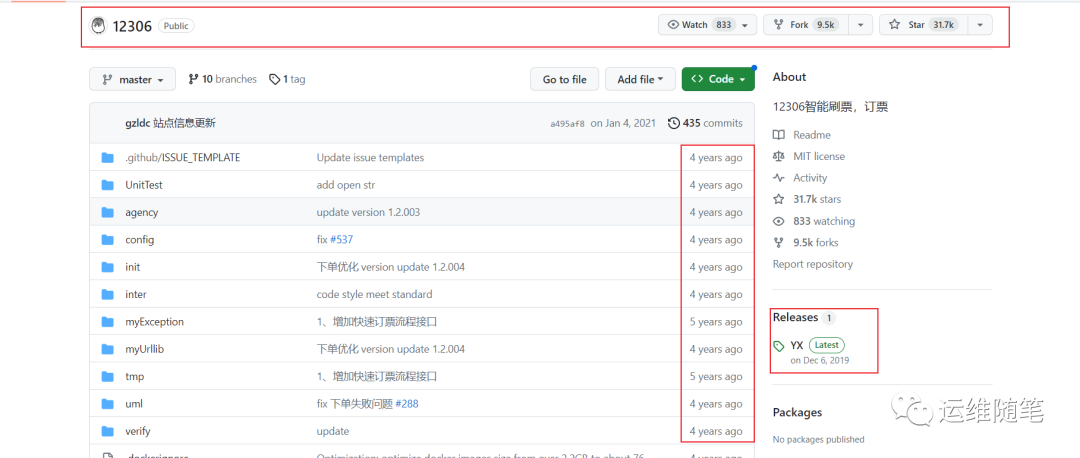Click the folder icon for agency
Image resolution: width=1080 pixels, height=458 pixels.
(x=107, y=212)
